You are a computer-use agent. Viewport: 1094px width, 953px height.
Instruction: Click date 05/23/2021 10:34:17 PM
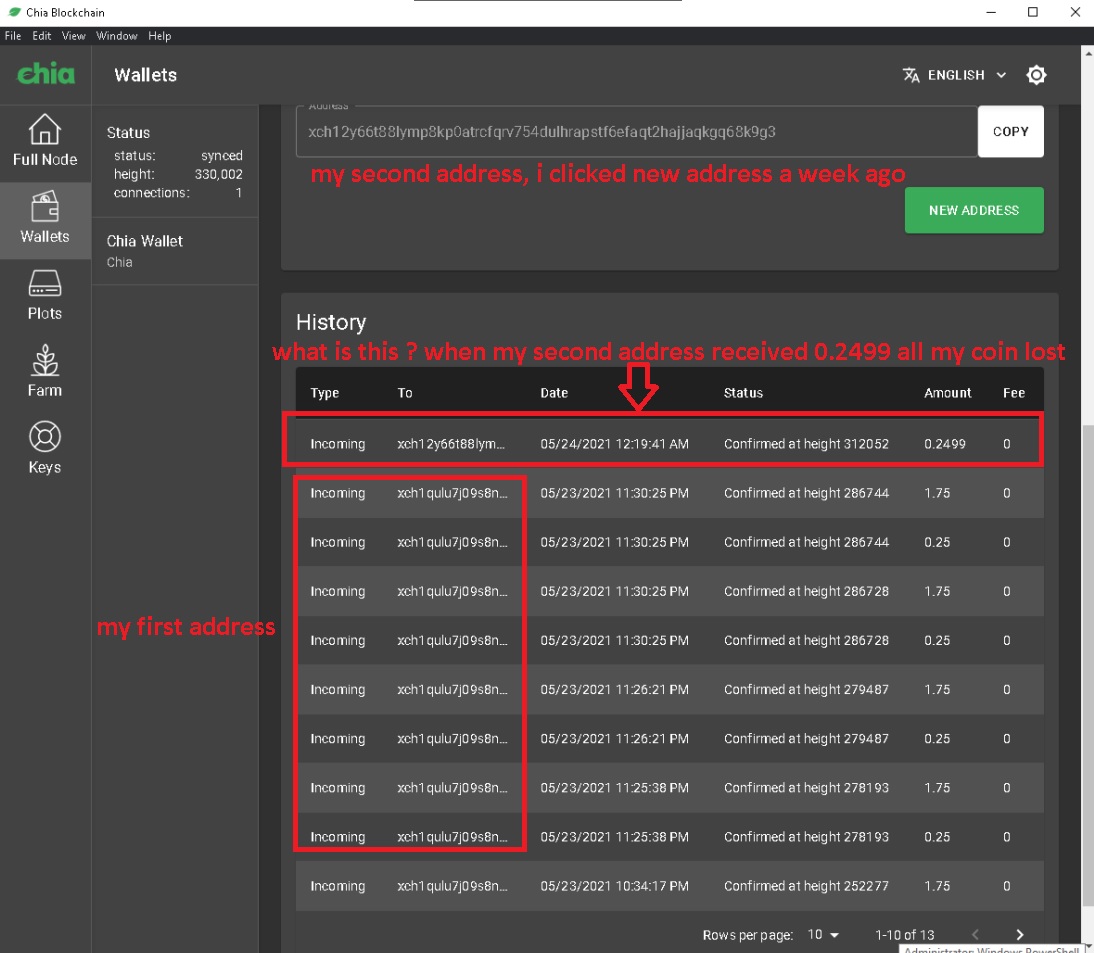[x=614, y=886]
